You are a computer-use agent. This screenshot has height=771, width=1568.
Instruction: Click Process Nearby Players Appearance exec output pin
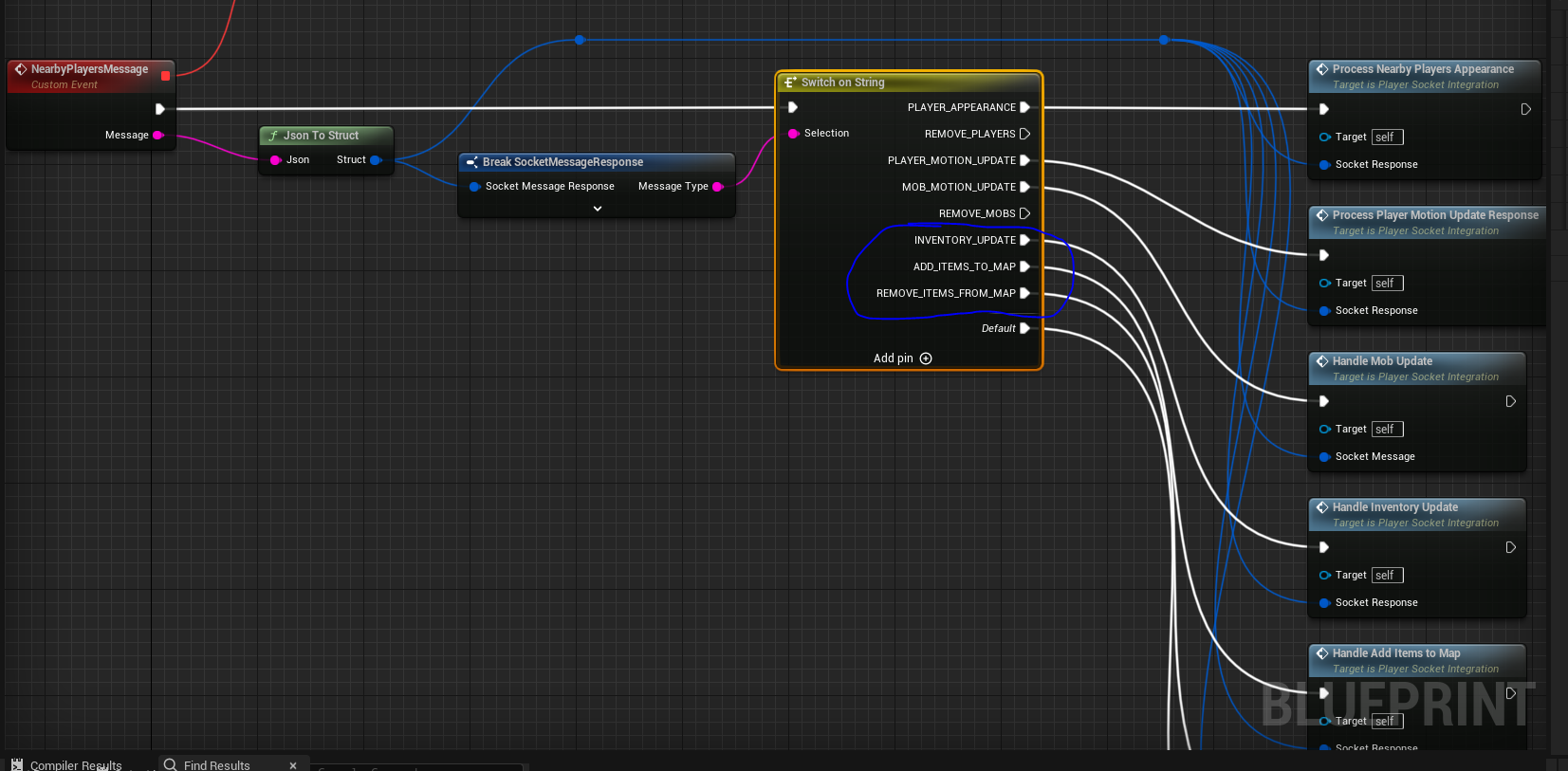pyautogui.click(x=1525, y=109)
